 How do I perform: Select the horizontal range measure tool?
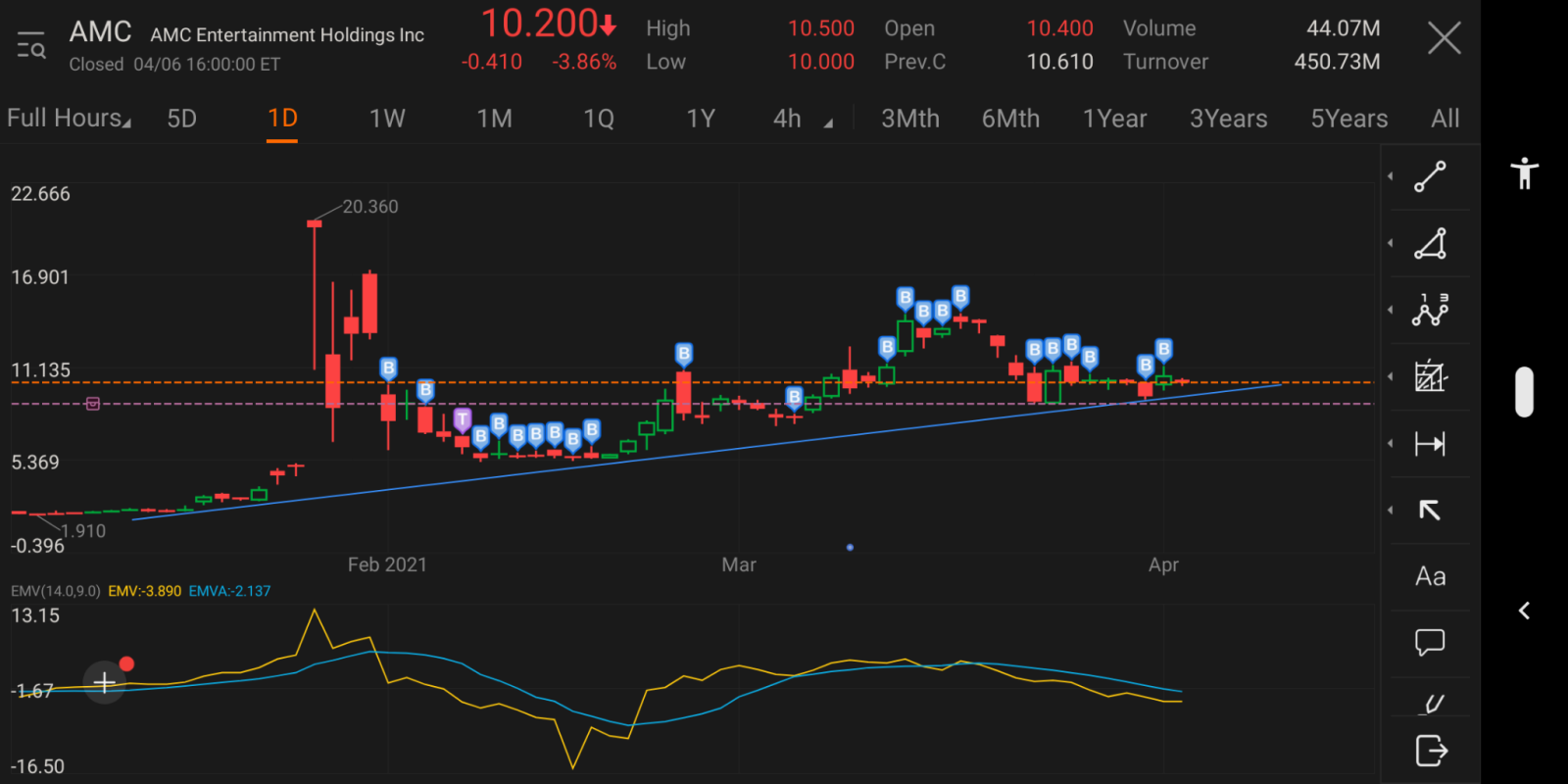1430,444
